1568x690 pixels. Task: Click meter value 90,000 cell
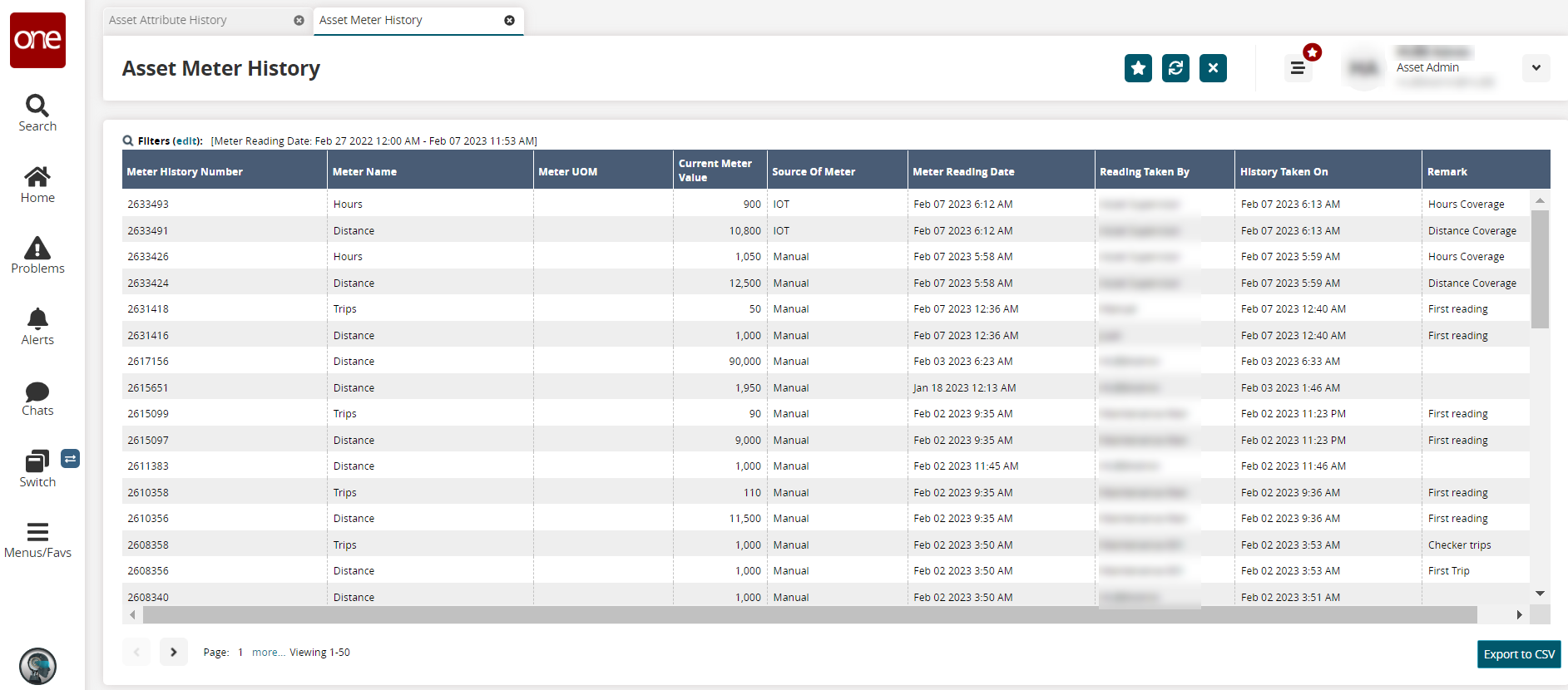coord(744,362)
